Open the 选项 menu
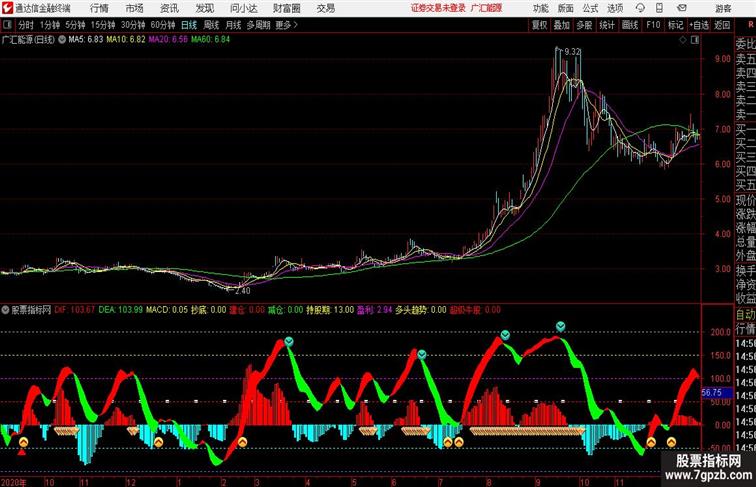 pyautogui.click(x=615, y=8)
